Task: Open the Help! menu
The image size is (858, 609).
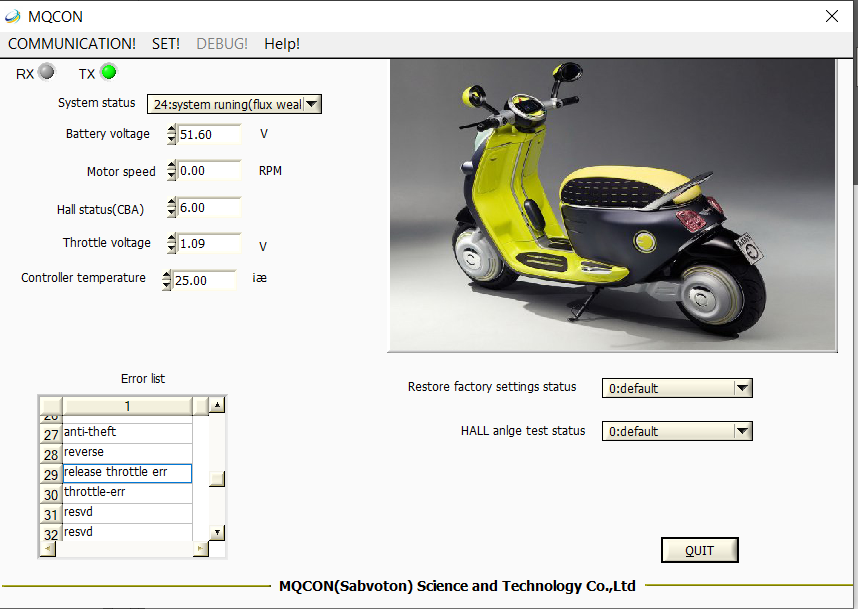Action: [282, 44]
